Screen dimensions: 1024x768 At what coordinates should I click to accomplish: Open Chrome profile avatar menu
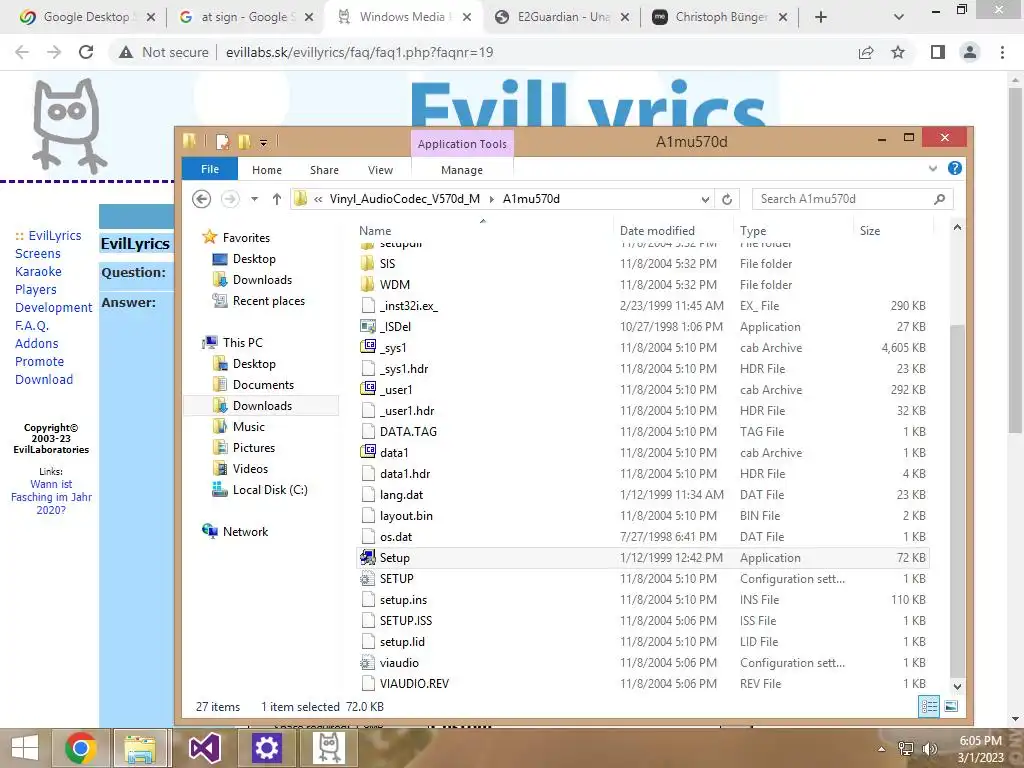click(x=970, y=52)
